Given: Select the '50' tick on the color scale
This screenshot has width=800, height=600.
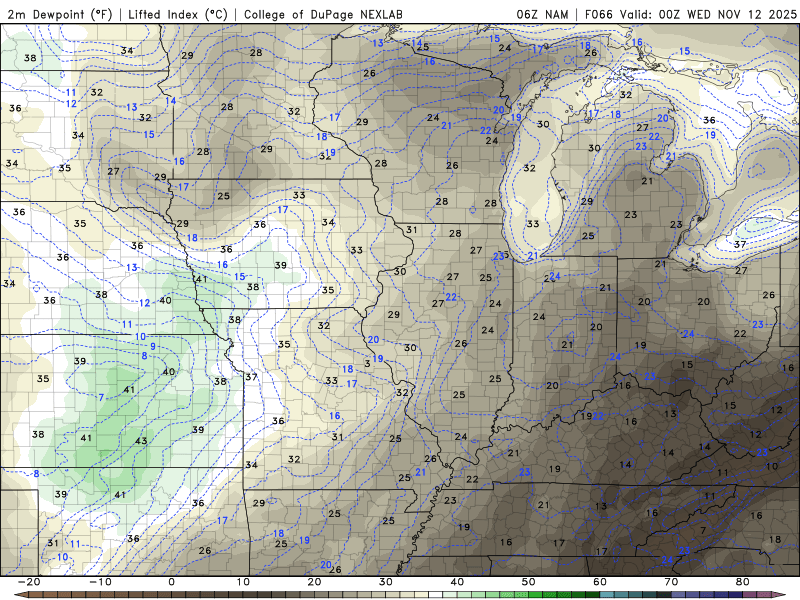Looking at the screenshot, I should [529, 582].
